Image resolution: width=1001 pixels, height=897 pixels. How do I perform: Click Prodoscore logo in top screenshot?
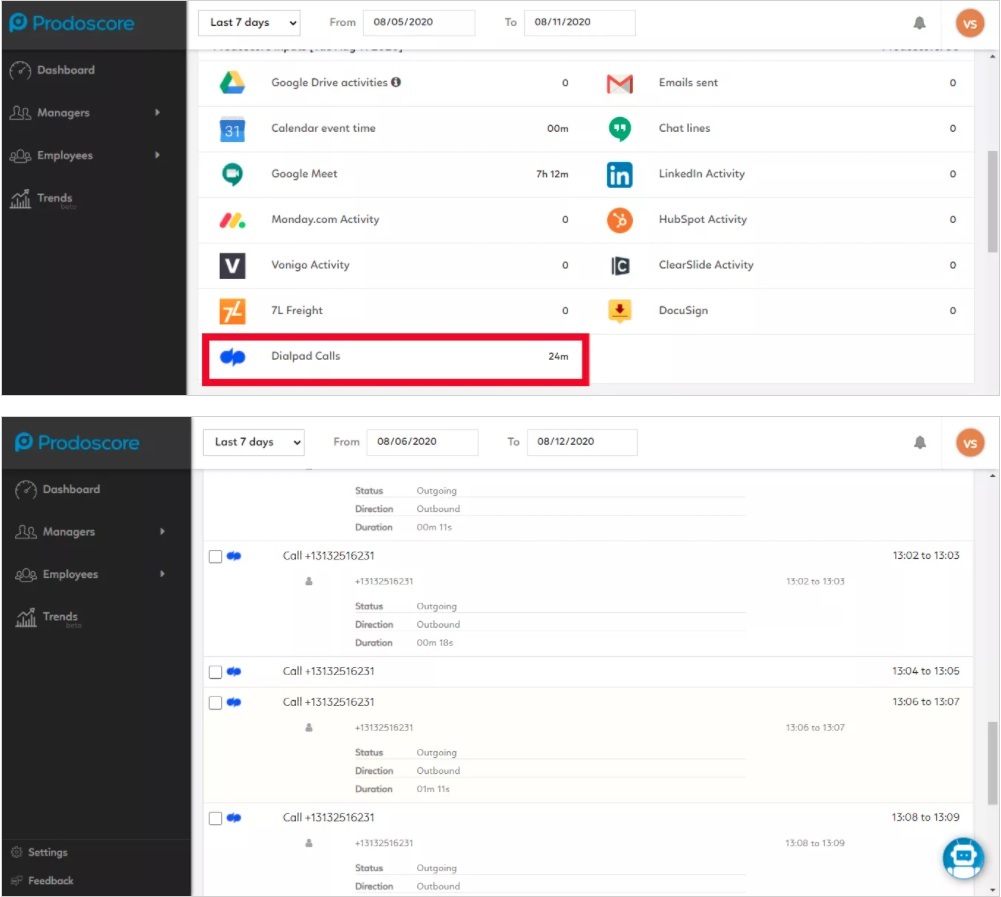pos(72,23)
